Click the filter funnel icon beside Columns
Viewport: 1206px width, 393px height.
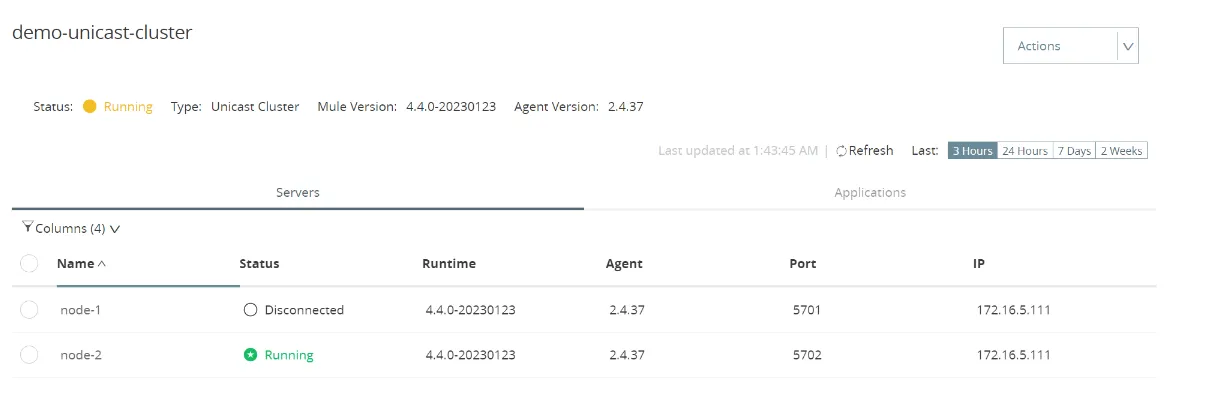pos(27,228)
